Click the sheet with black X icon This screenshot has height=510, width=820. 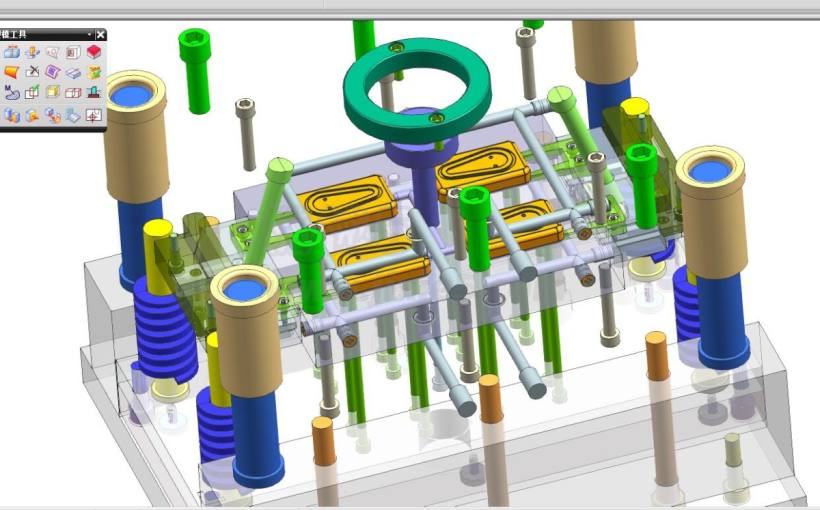(x=32, y=72)
